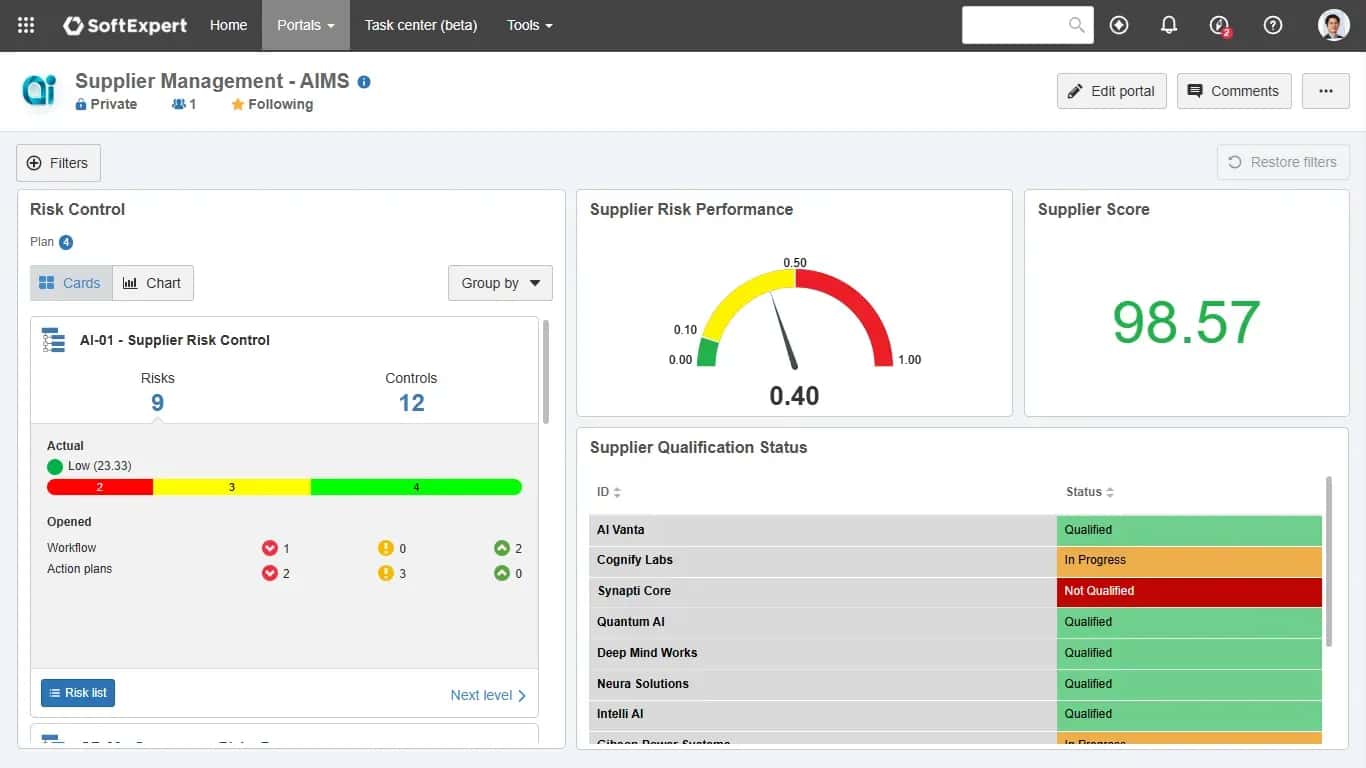Click the red segment of the risk bar
The height and width of the screenshot is (768, 1366).
100,487
